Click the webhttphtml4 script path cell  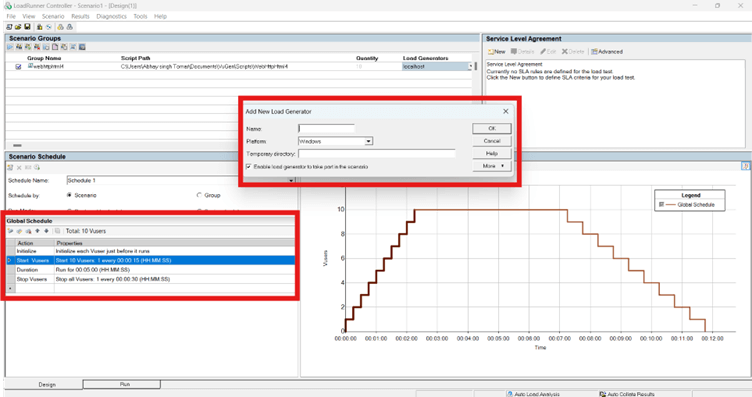click(x=204, y=67)
